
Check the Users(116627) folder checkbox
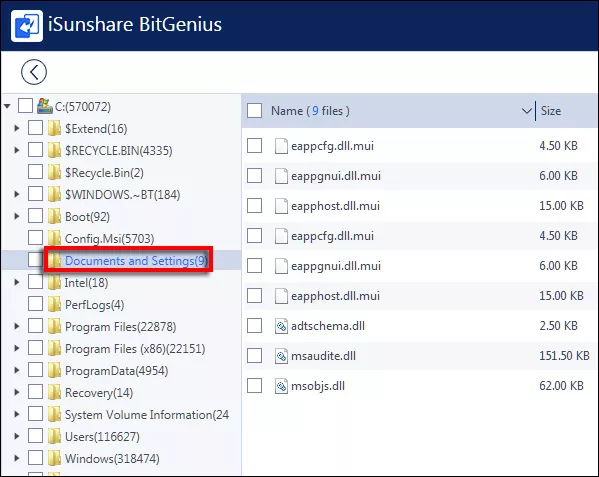pos(35,436)
